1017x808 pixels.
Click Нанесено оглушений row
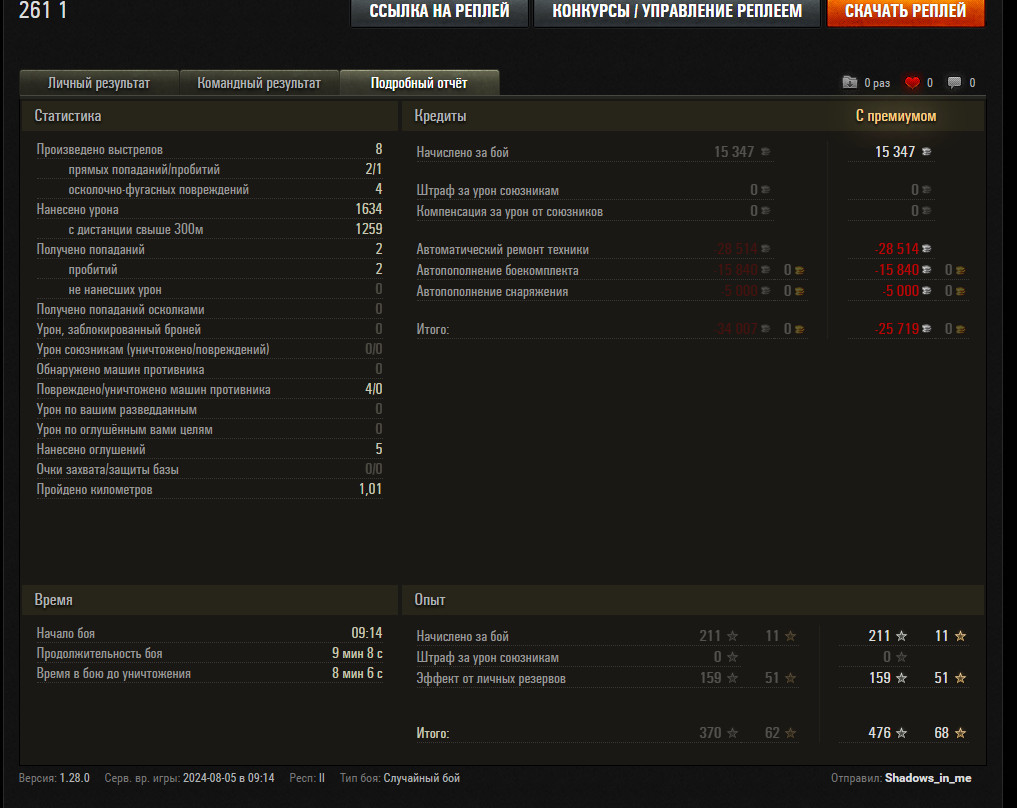(x=209, y=449)
